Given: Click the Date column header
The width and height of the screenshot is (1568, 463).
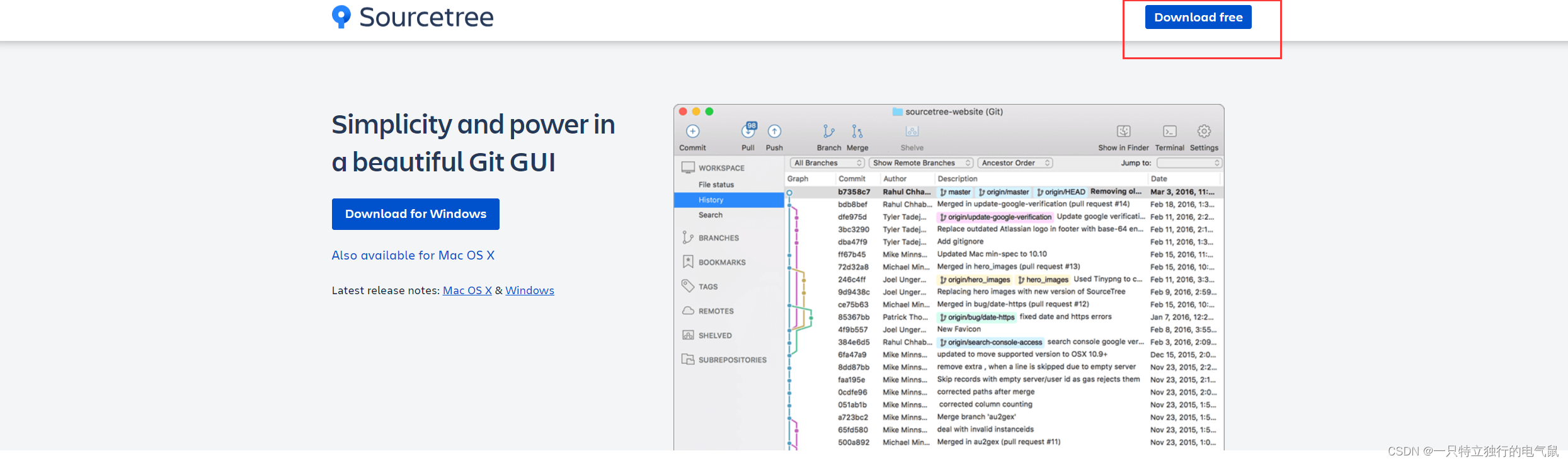Looking at the screenshot, I should pos(1159,179).
